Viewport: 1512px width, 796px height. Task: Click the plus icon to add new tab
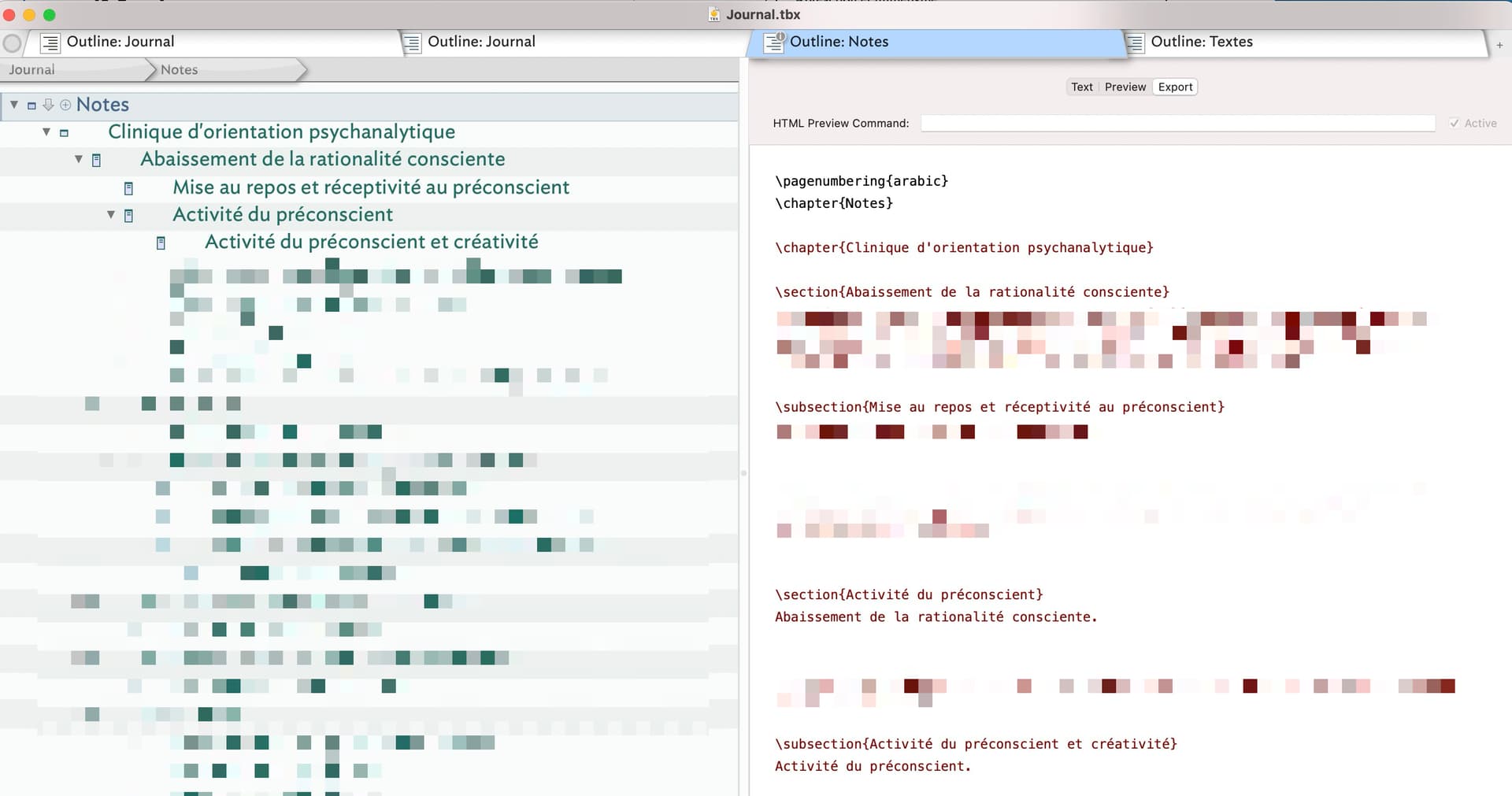[x=1499, y=45]
